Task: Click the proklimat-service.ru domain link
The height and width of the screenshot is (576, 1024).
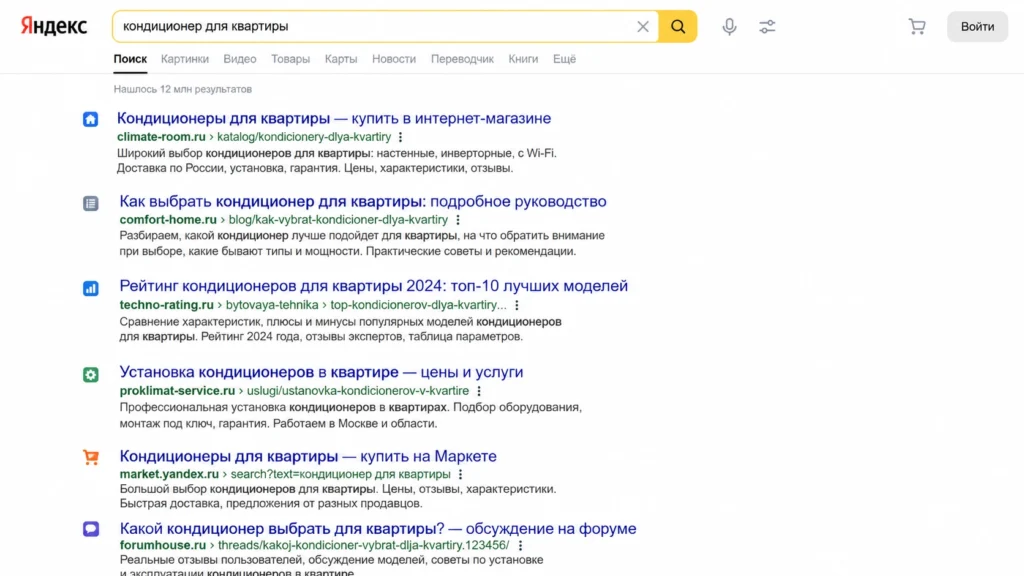Action: click(177, 391)
